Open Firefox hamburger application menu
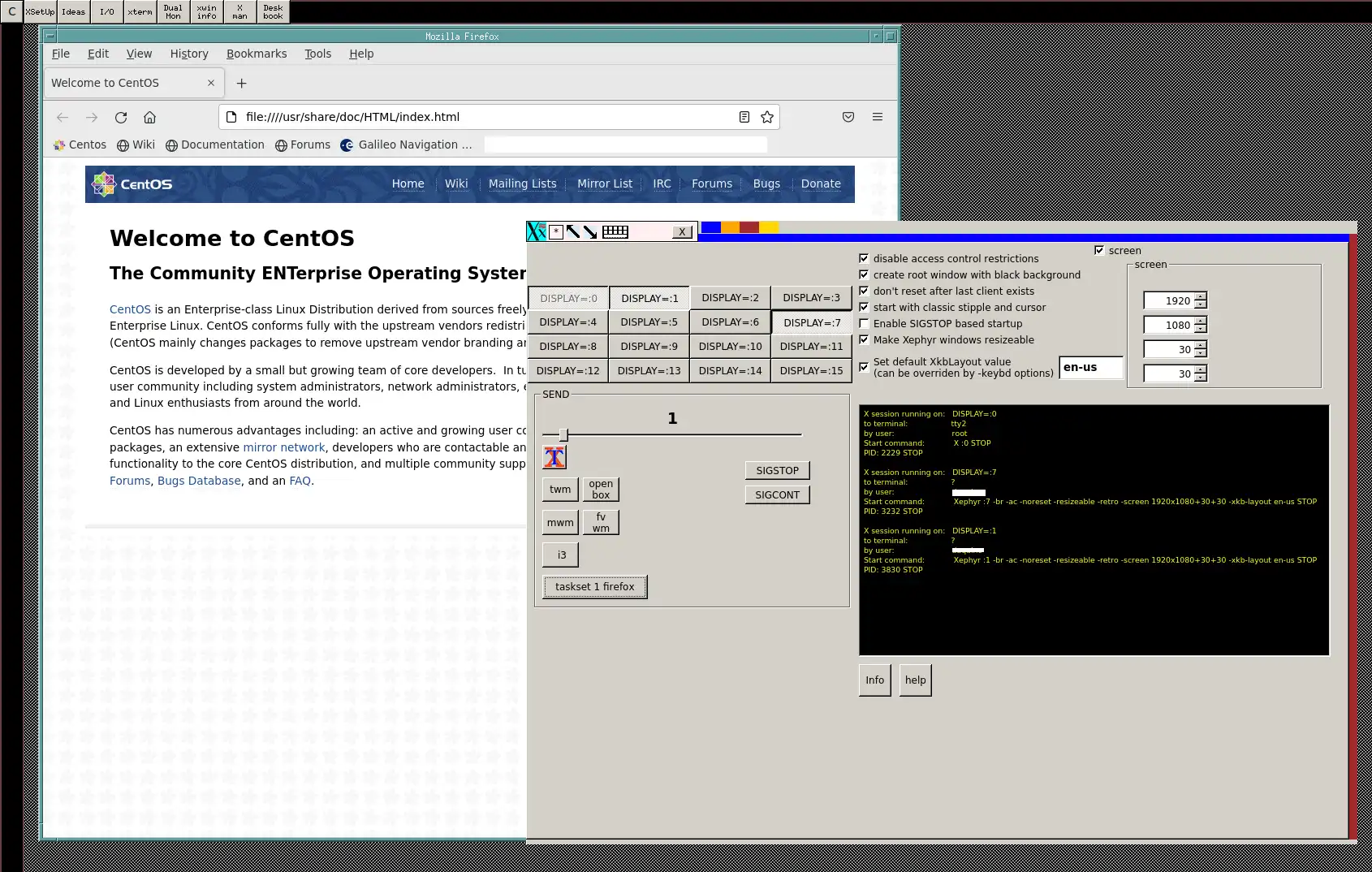The height and width of the screenshot is (872, 1372). coord(878,117)
